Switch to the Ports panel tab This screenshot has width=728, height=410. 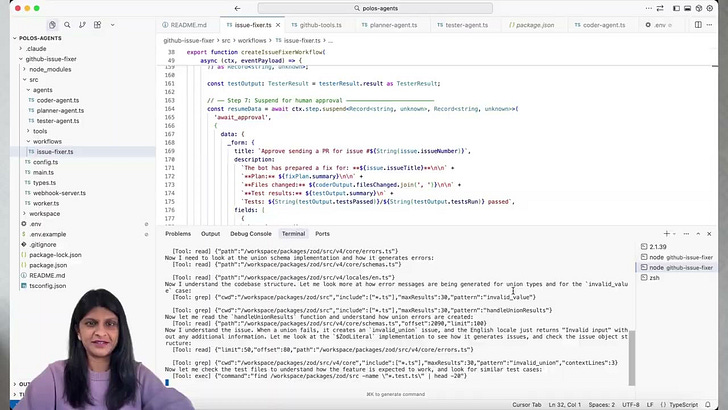tap(322, 234)
